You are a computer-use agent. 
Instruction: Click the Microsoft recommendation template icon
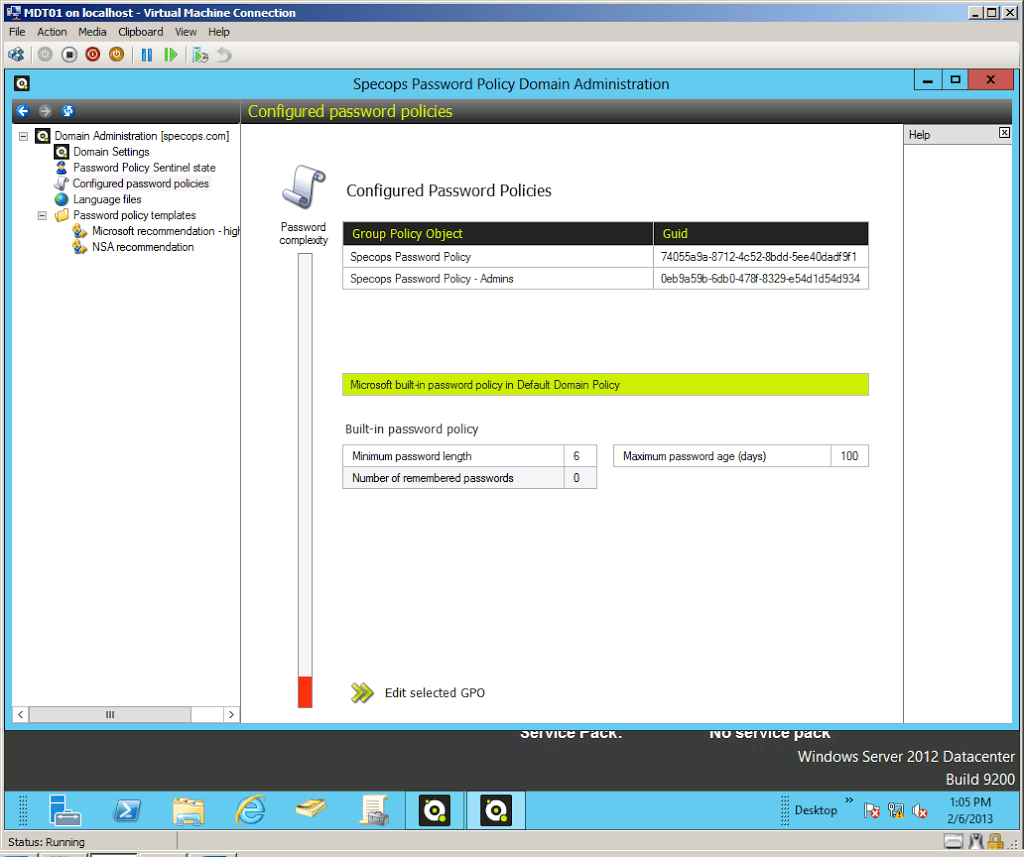(x=80, y=231)
